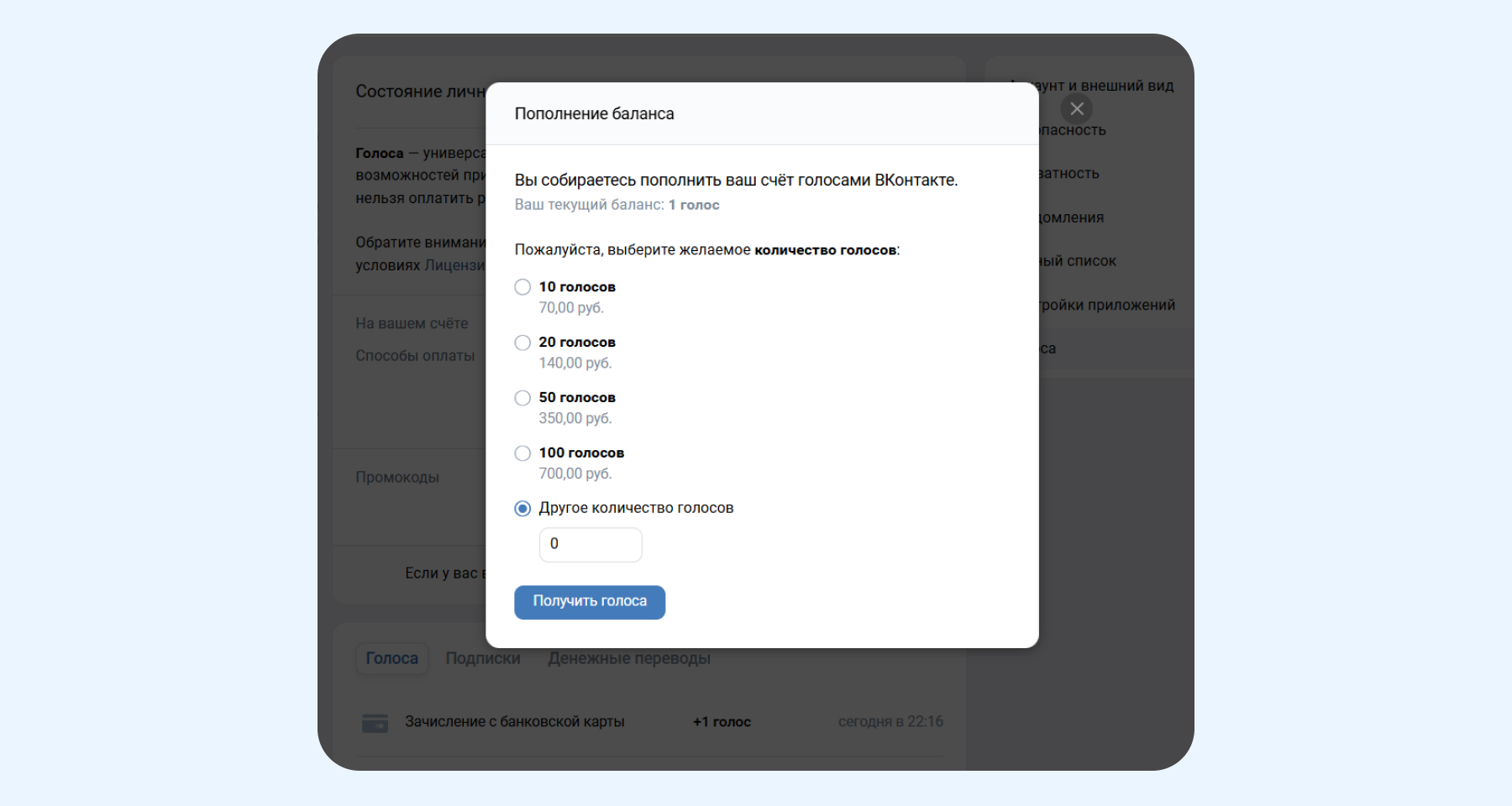Click the 350,00 руб. price label
This screenshot has width=1512, height=806.
(x=575, y=419)
